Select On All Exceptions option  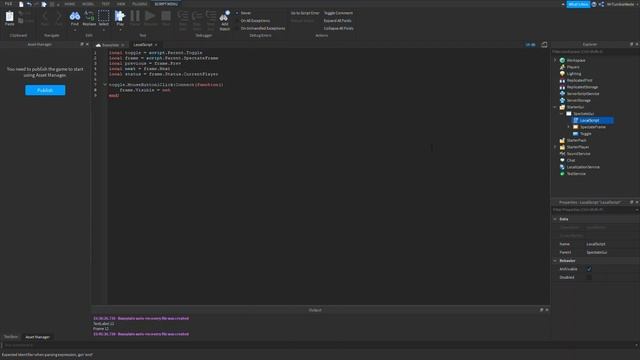point(255,20)
